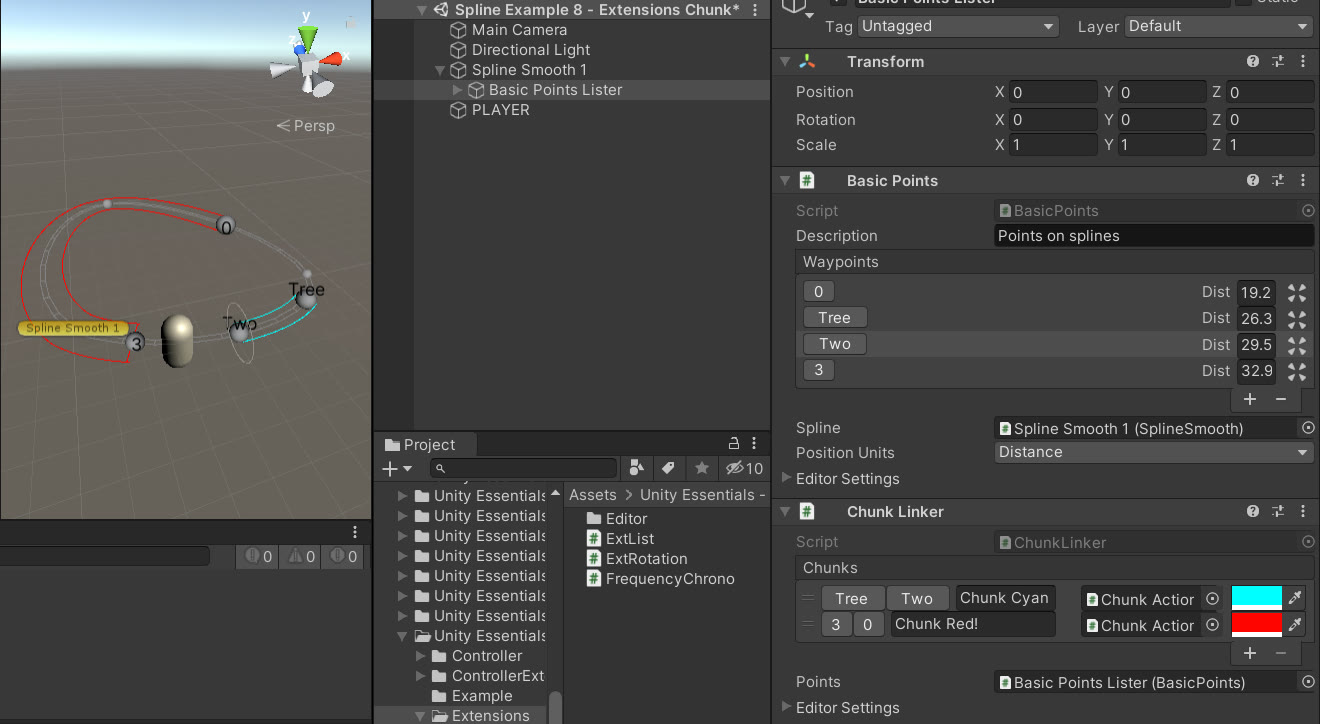Remove a waypoint with the Waypoints minus button
Image resolution: width=1320 pixels, height=724 pixels.
pos(1281,399)
